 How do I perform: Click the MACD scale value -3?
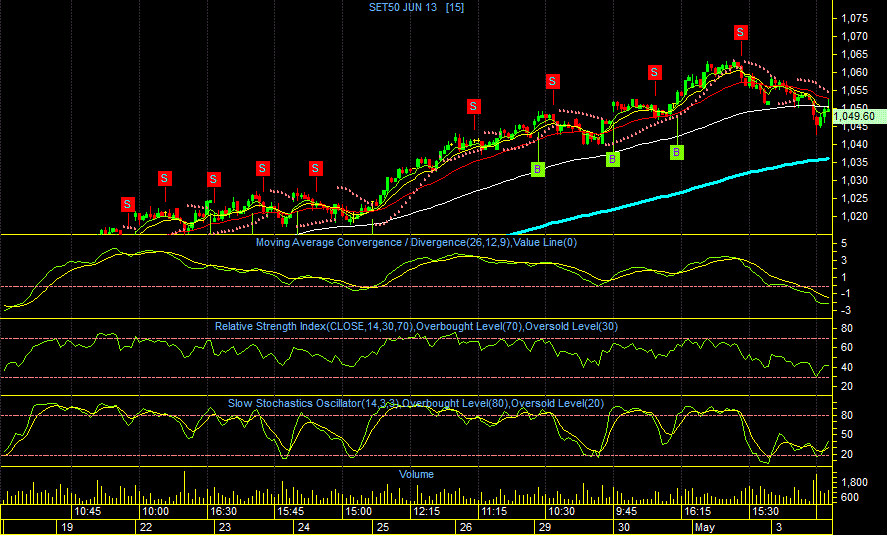[844, 310]
